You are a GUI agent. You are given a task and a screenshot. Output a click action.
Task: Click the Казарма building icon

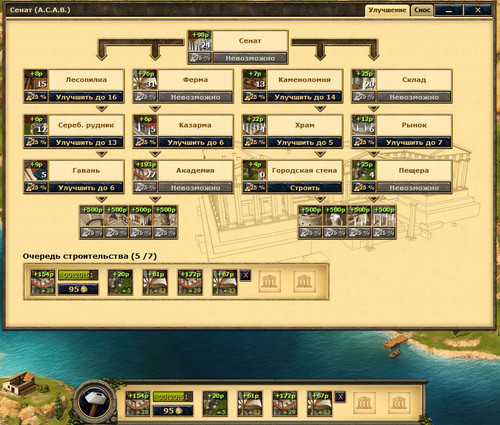[x=145, y=125]
